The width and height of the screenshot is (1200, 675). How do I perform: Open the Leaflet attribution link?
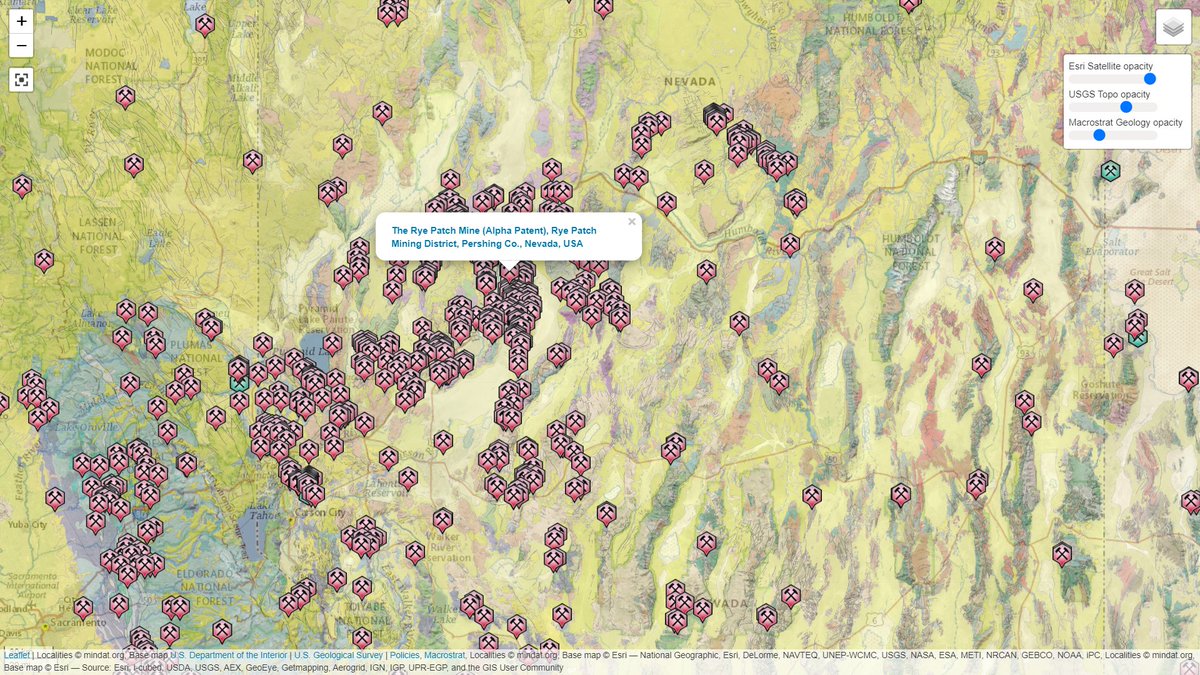click(16, 655)
